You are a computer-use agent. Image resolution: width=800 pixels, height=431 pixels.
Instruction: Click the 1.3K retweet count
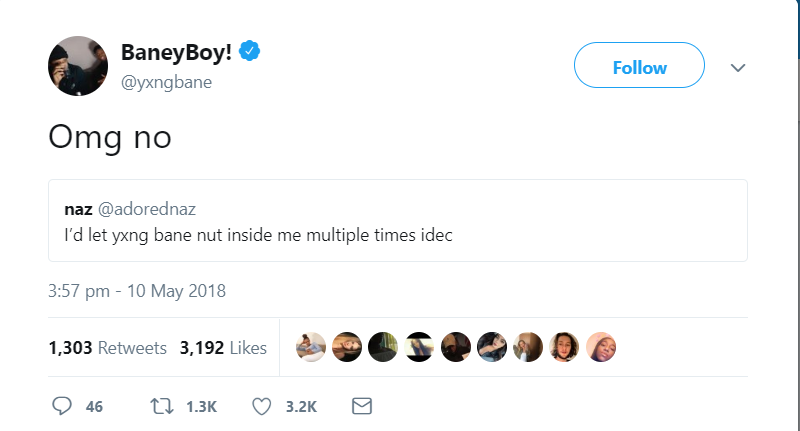201,406
